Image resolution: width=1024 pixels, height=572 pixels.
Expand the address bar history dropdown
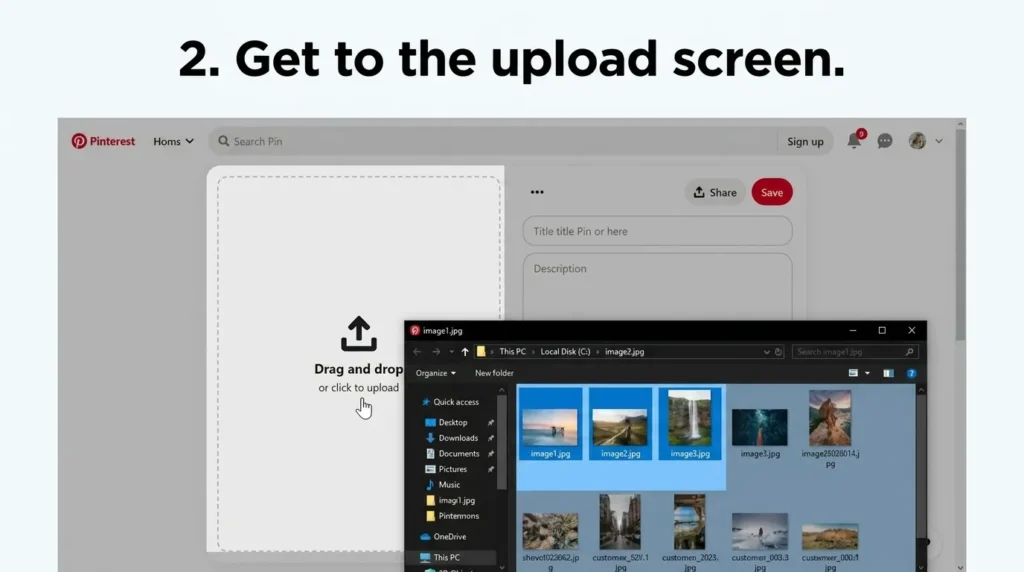click(x=767, y=352)
